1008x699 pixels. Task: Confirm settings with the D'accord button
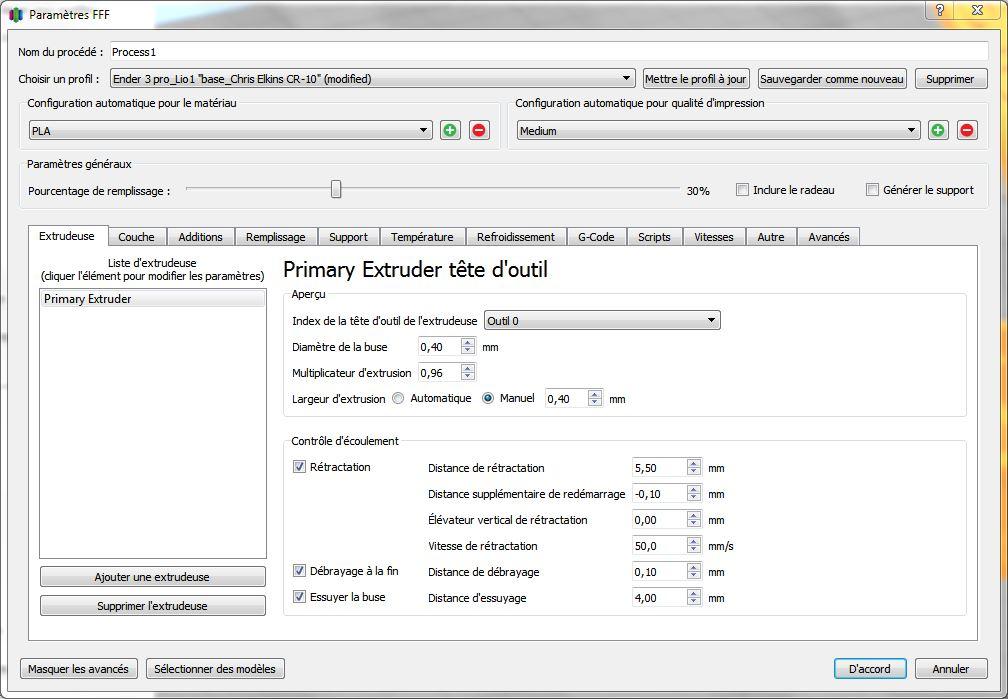[870, 669]
